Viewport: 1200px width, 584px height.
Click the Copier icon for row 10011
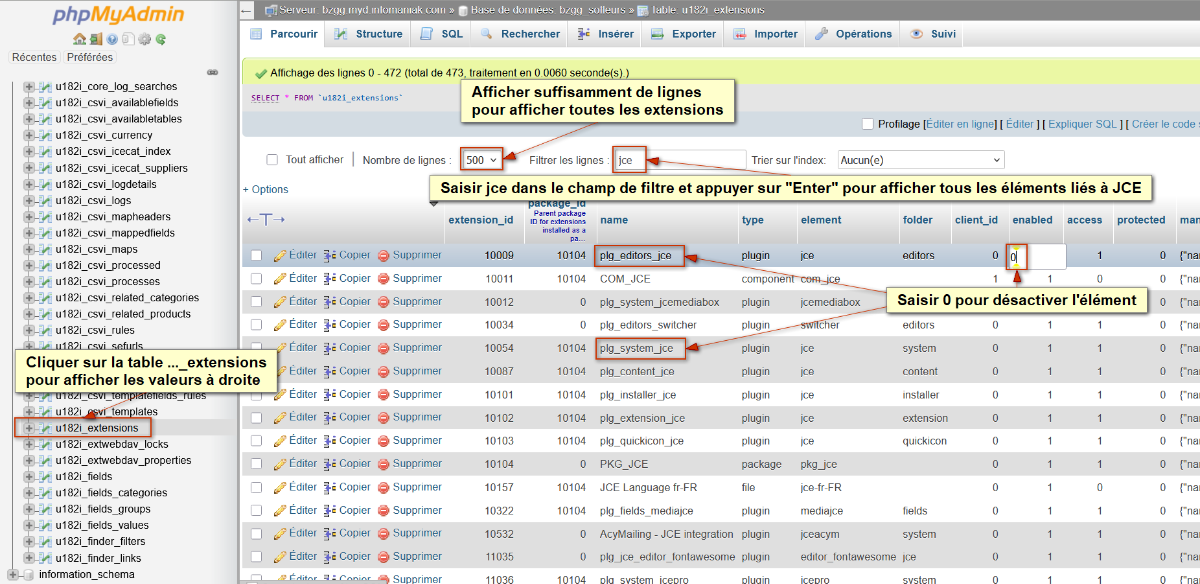click(x=329, y=279)
